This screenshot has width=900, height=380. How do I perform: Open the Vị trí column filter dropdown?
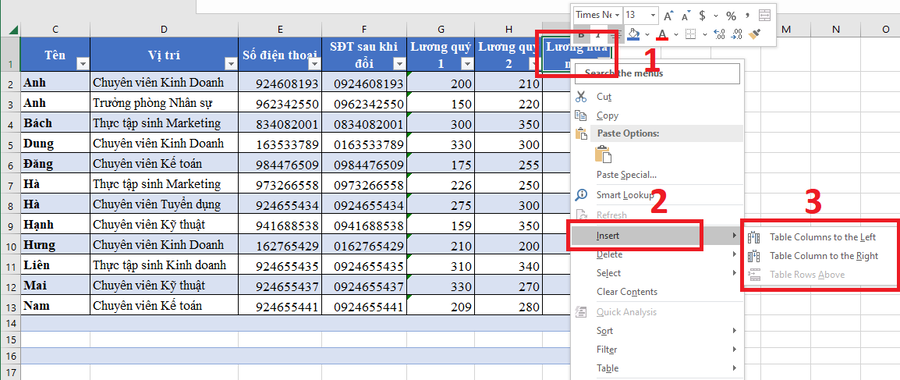pos(231,64)
